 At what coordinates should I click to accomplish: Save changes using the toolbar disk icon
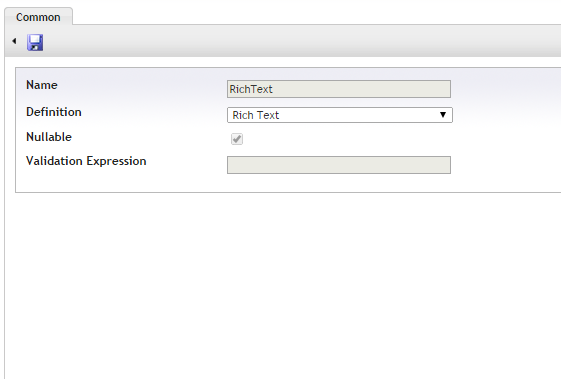[35, 43]
